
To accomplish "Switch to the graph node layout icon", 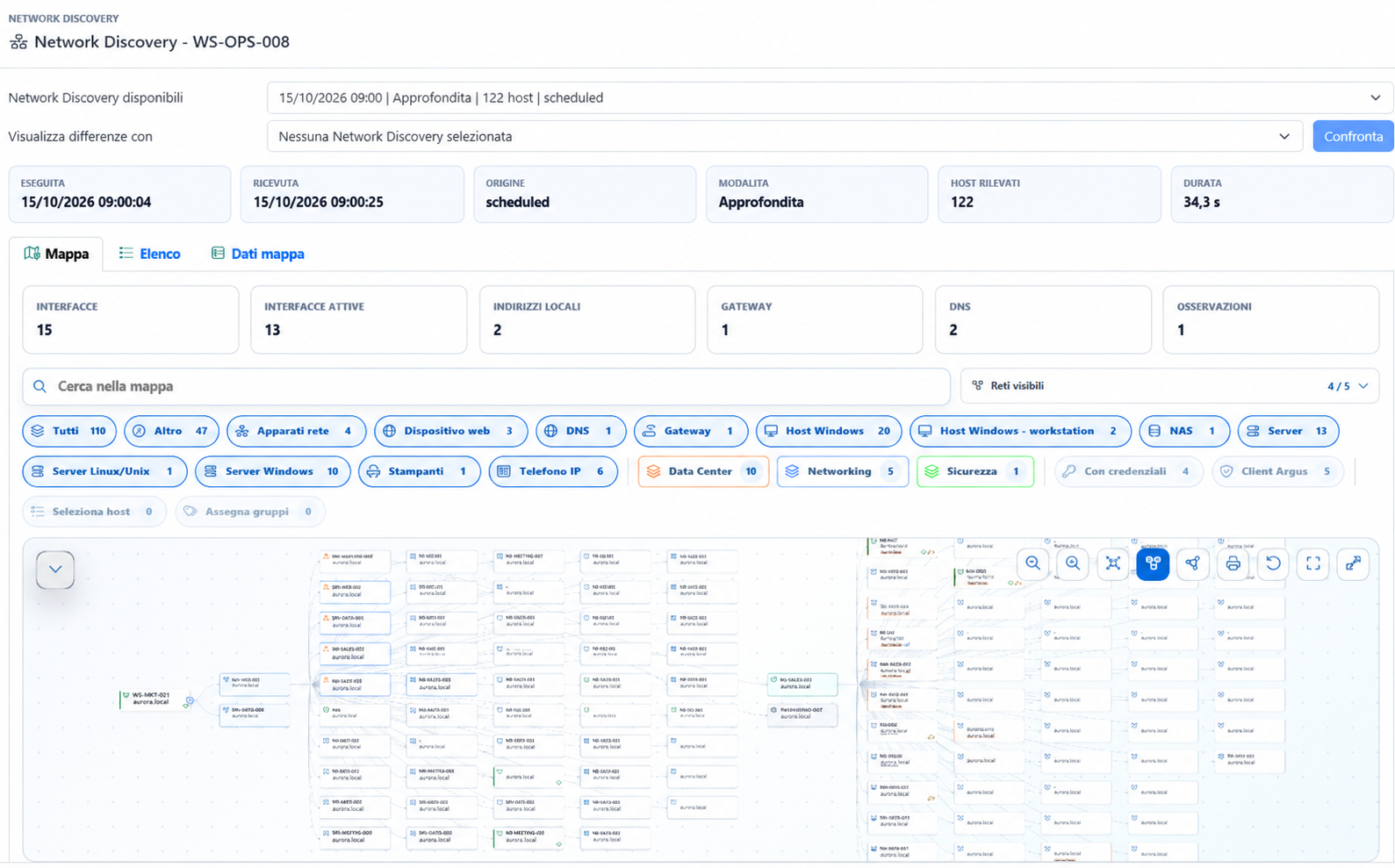I will [1193, 563].
